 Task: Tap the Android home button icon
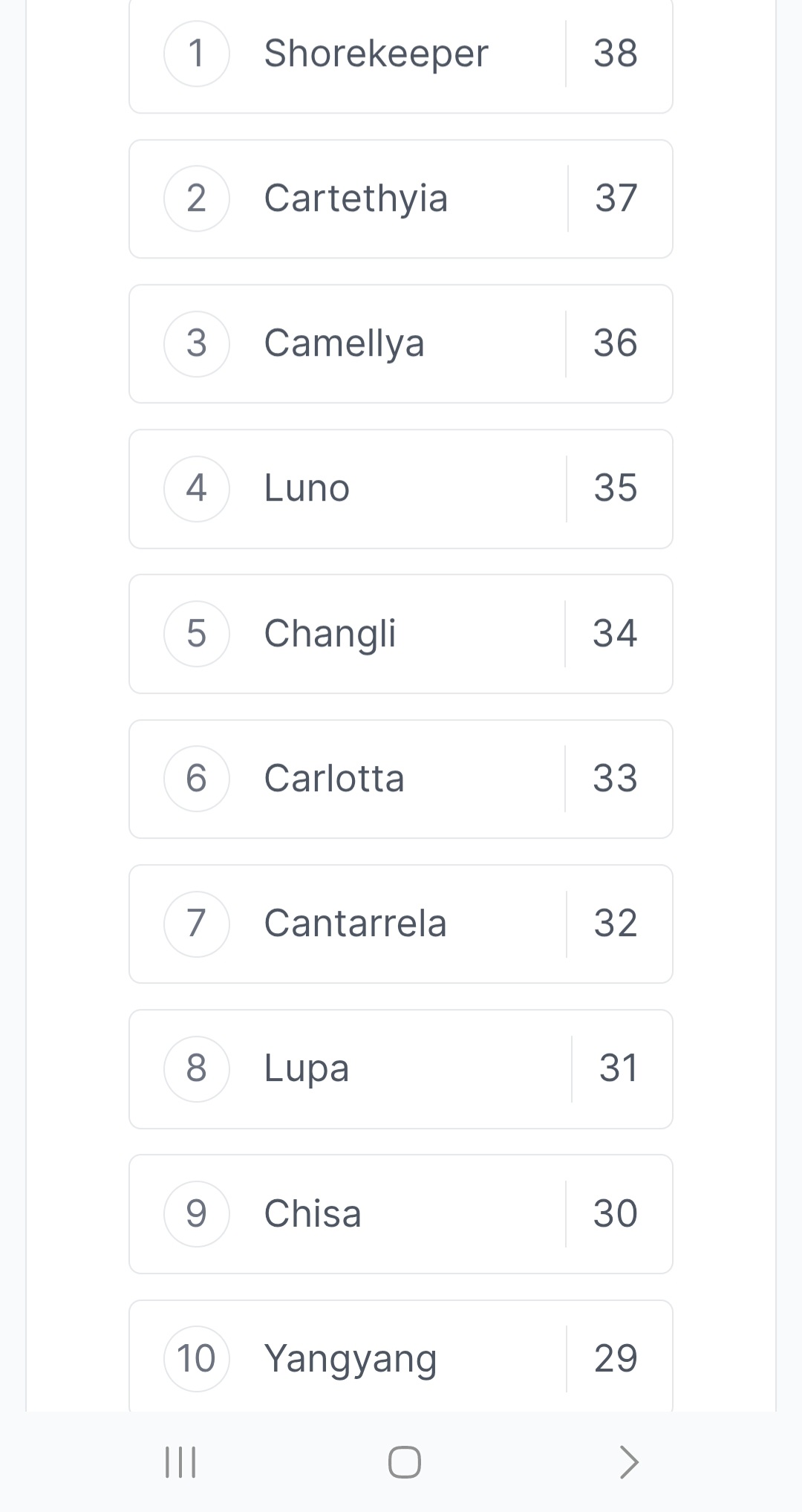point(405,1461)
